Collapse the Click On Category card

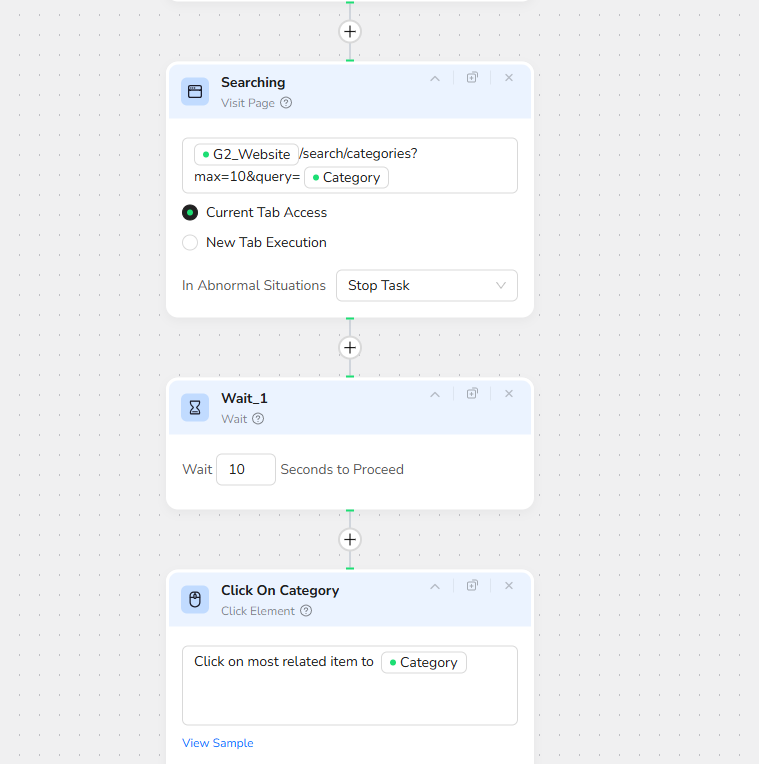[x=435, y=586]
